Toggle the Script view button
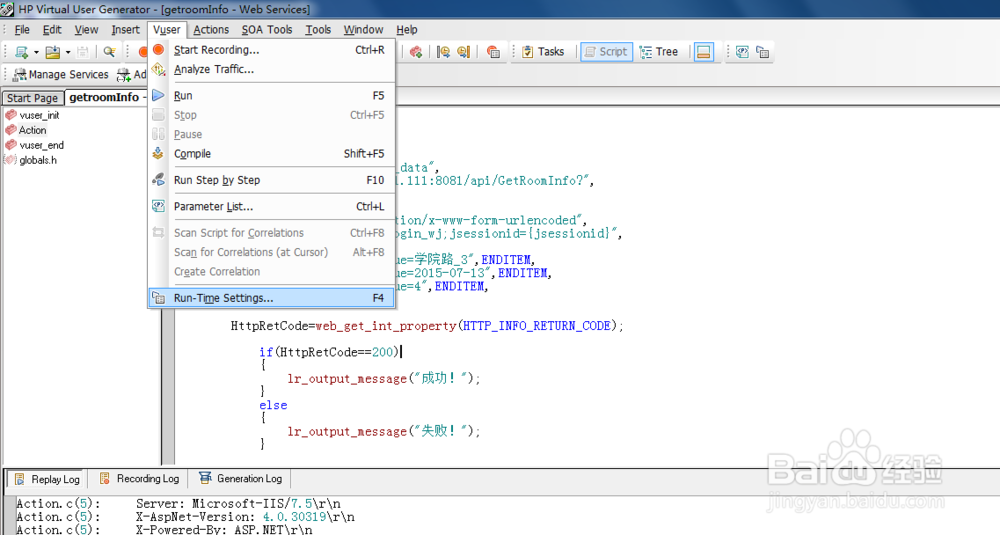The width and height of the screenshot is (1000, 535). (607, 52)
